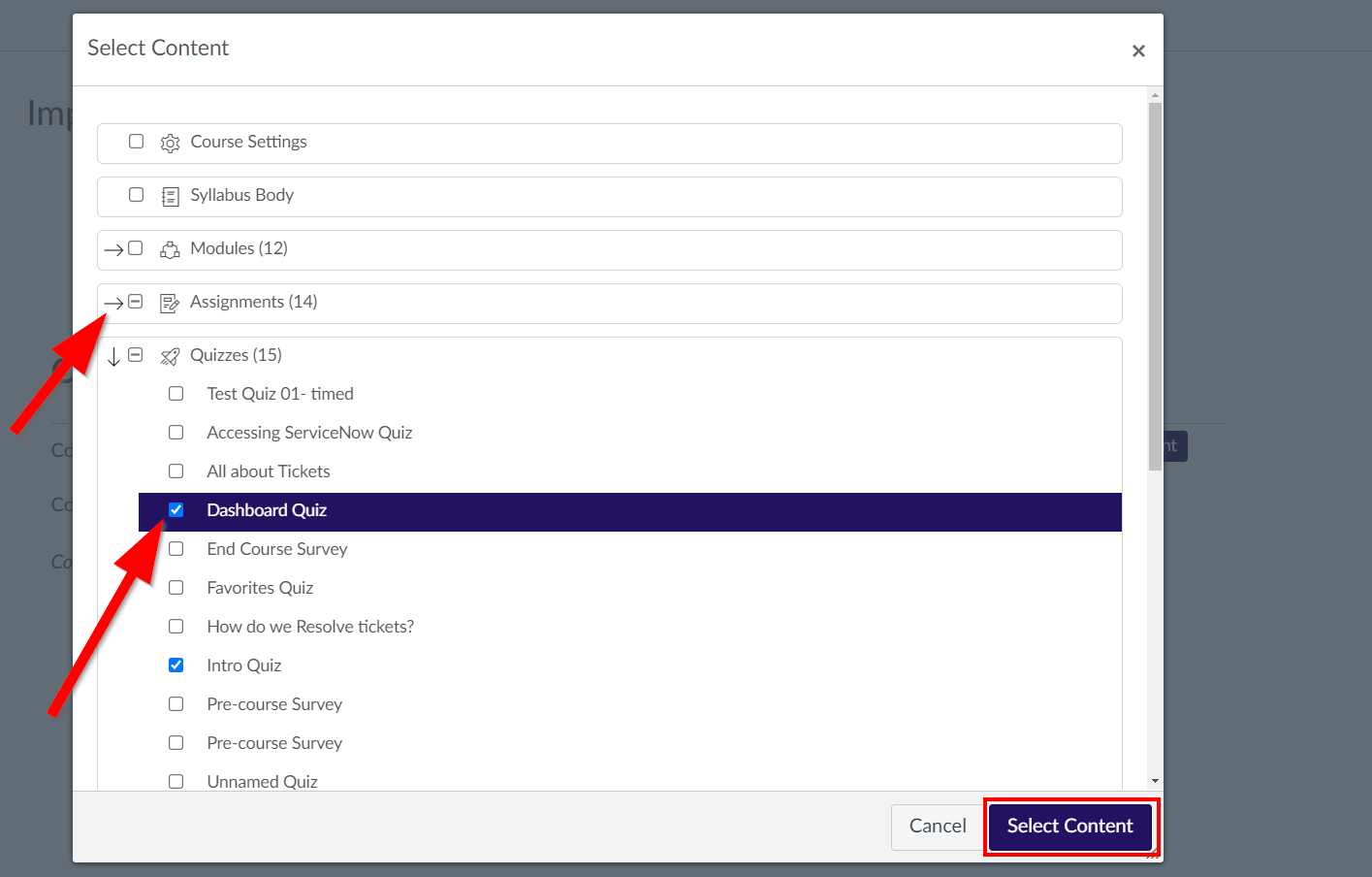
Task: Click the Unnamed Quiz label
Action: (x=262, y=782)
